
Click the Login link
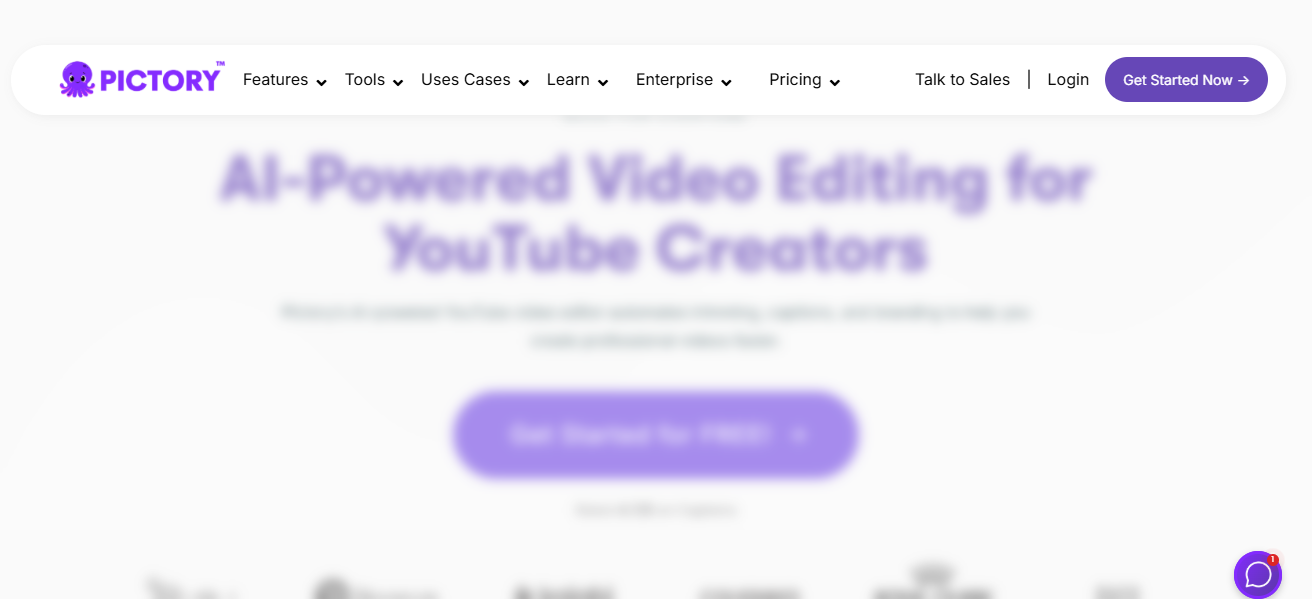[x=1068, y=80]
